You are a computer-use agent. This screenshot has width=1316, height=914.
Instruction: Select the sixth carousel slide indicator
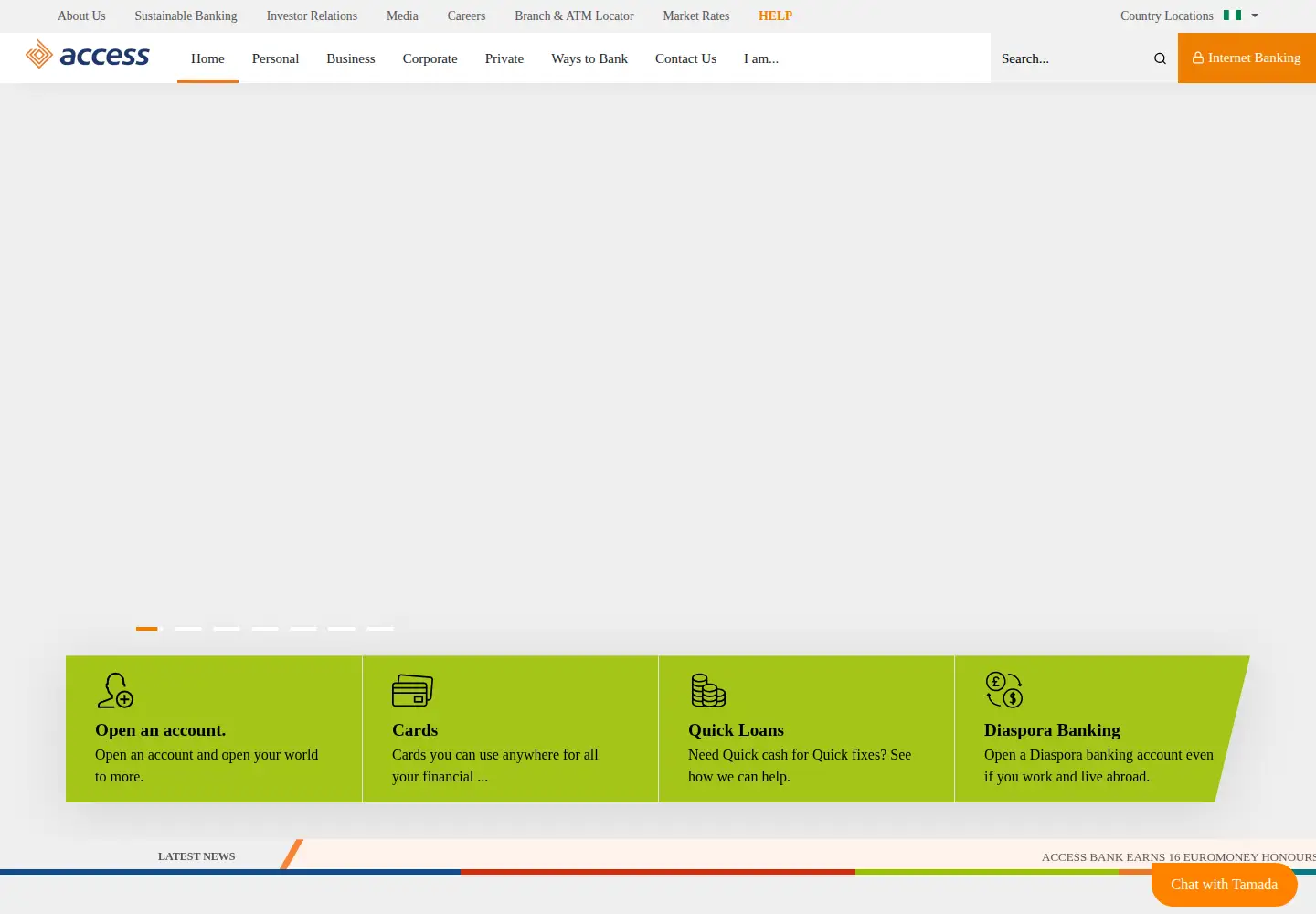[342, 629]
